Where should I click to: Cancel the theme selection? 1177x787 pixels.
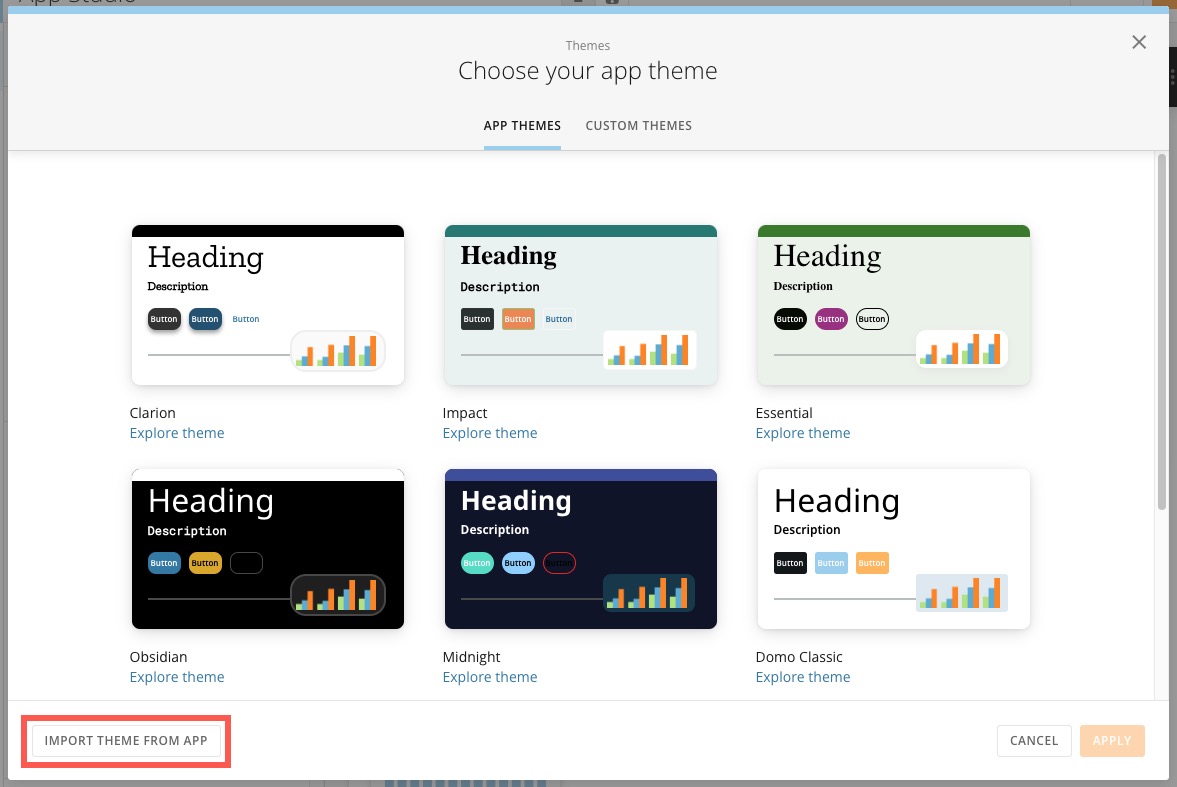click(1033, 740)
